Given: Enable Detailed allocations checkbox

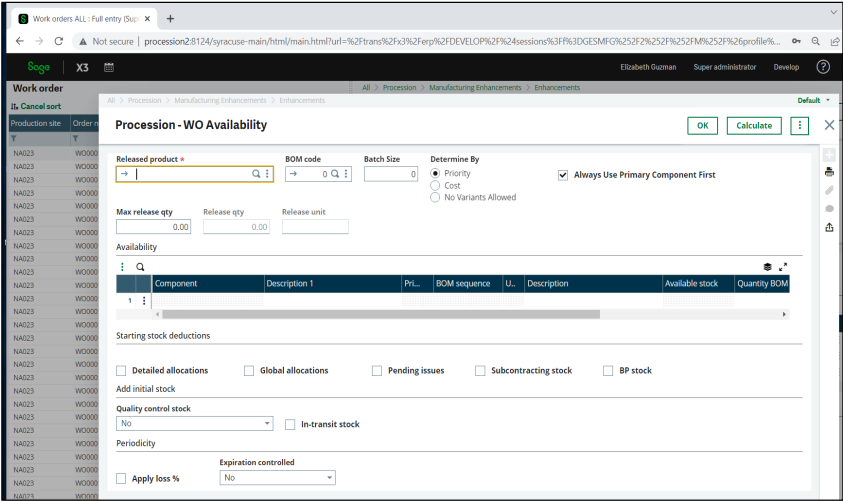Looking at the screenshot, I should pos(121,371).
